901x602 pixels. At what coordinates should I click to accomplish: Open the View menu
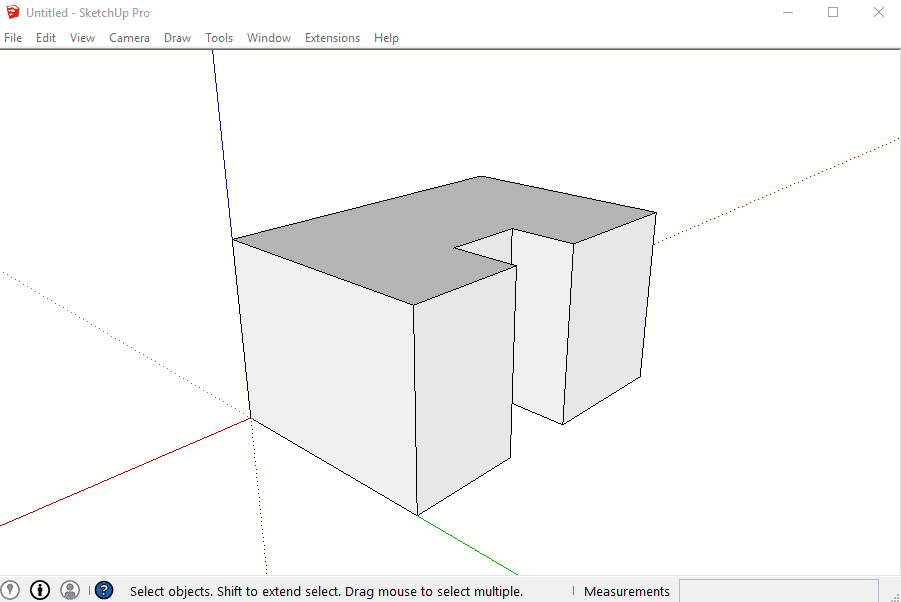click(x=82, y=38)
